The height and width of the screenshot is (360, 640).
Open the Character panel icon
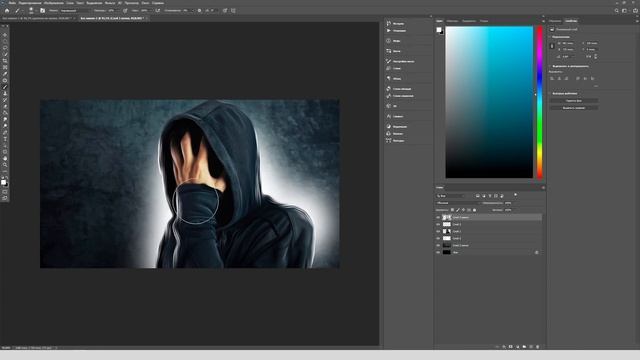(389, 116)
